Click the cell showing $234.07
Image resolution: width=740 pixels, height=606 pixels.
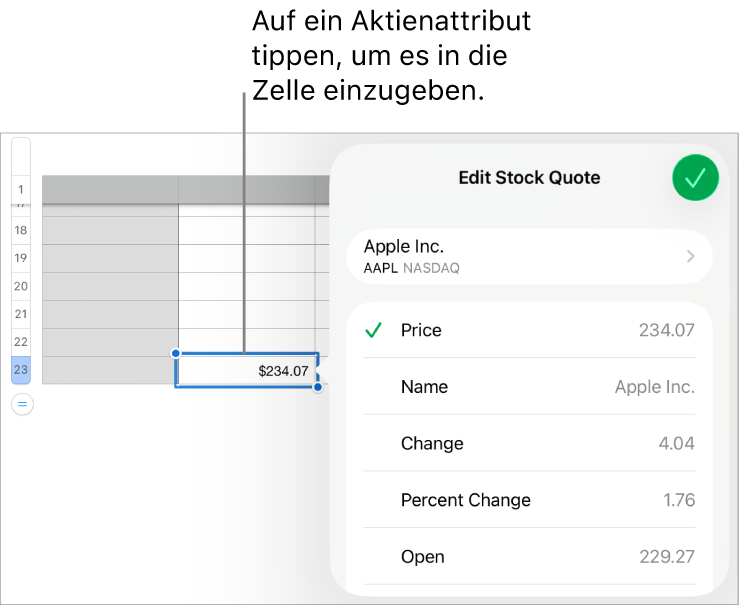[247, 370]
